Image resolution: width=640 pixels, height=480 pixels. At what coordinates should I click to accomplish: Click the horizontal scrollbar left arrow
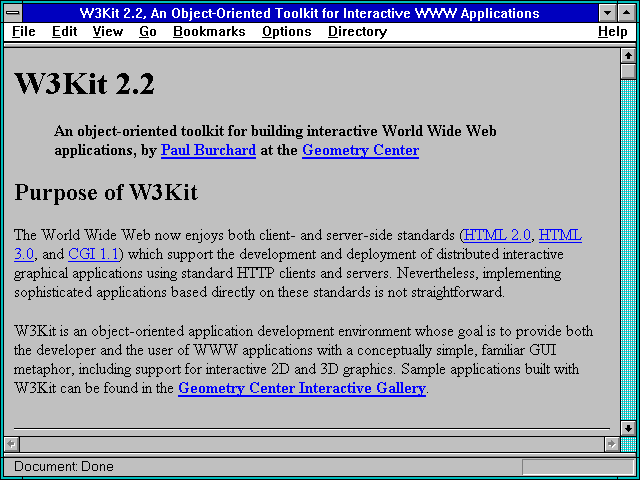point(11,444)
